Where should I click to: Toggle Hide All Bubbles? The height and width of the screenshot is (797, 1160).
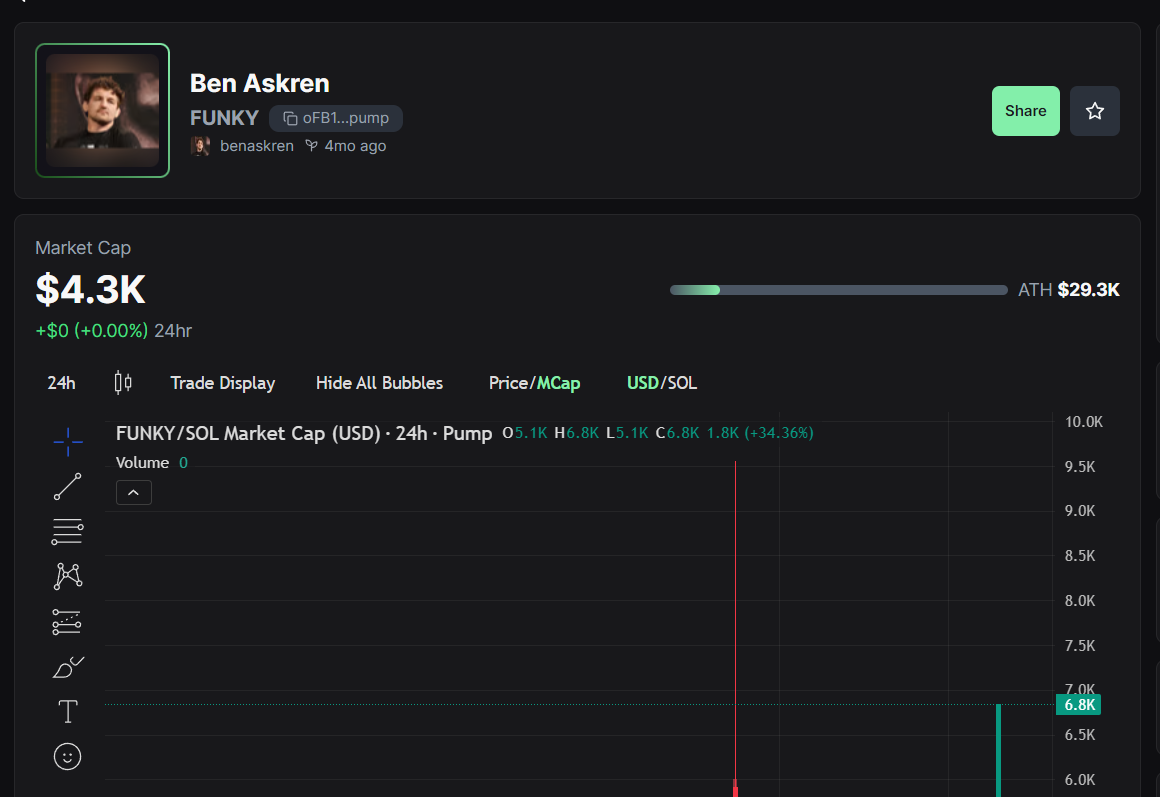[379, 383]
